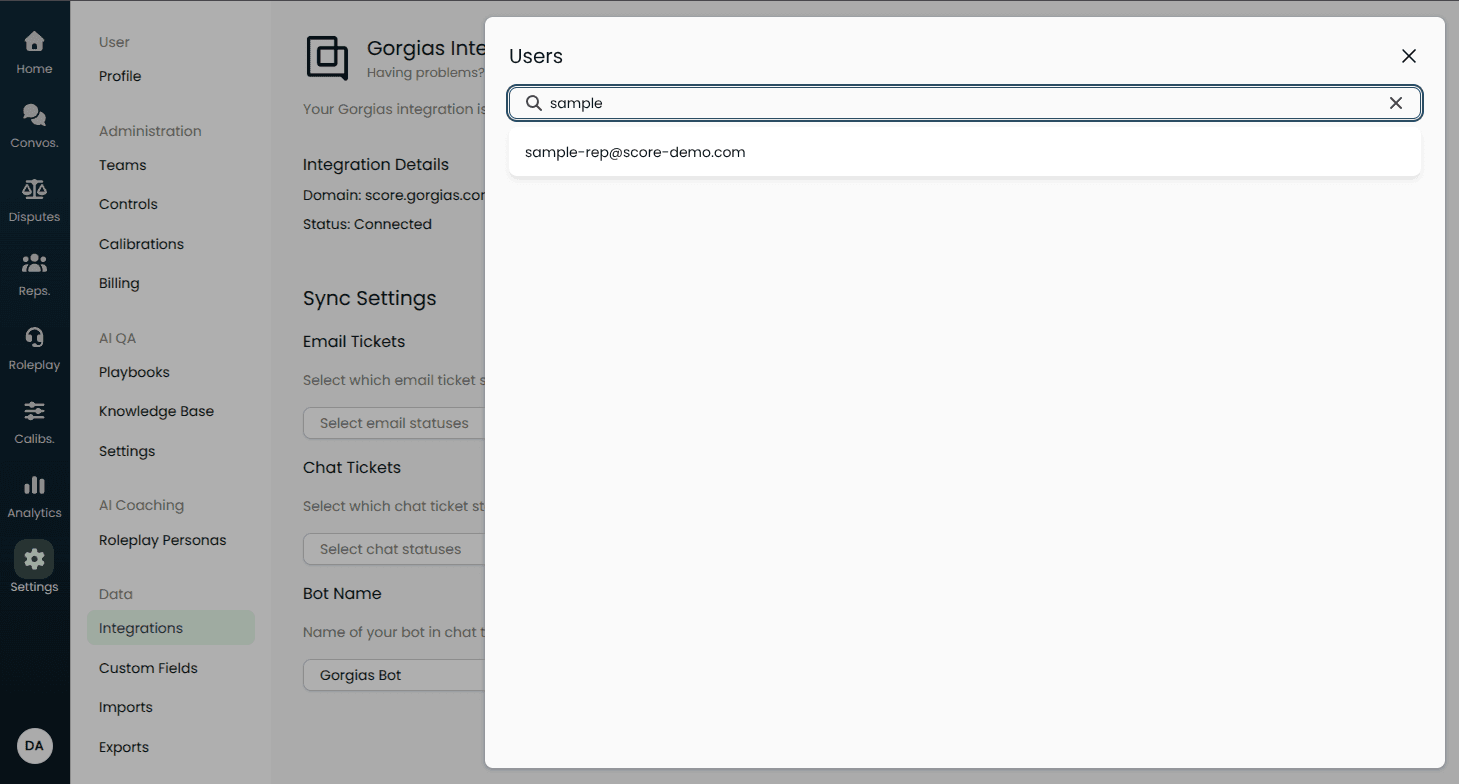Screen dimensions: 1459x784
Task: Select sample-rep@score-demo.com result
Action: coord(965,152)
